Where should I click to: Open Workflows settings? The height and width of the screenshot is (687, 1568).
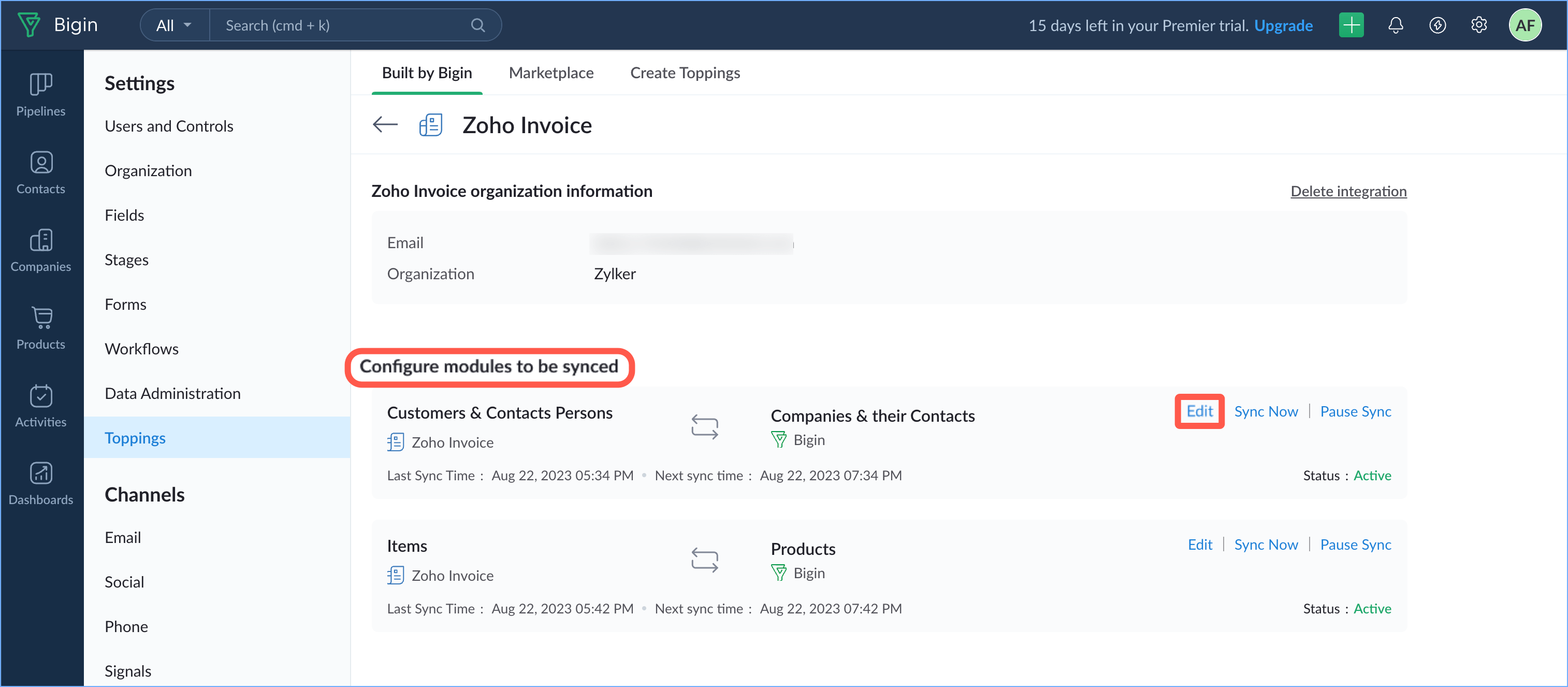pyautogui.click(x=142, y=348)
